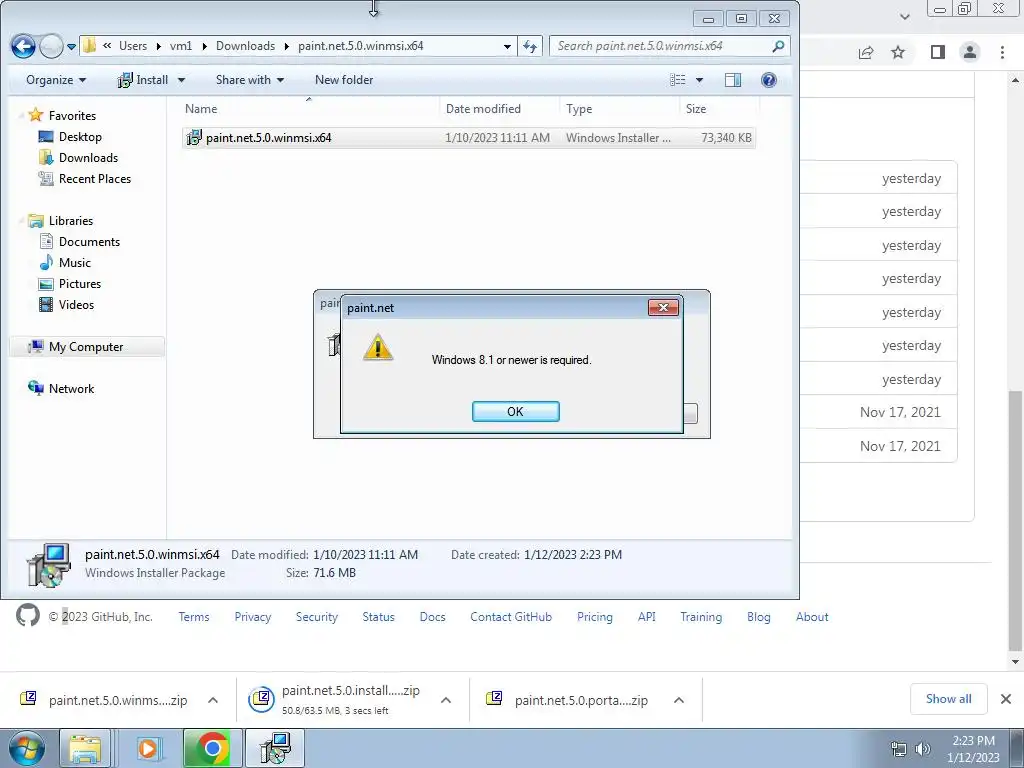Focus the Search paint.net.5.0.winmsi.x64 field

pos(669,46)
